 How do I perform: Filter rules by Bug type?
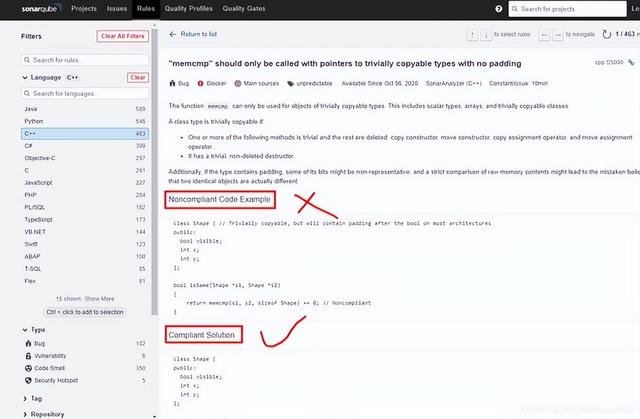pyautogui.click(x=85, y=344)
